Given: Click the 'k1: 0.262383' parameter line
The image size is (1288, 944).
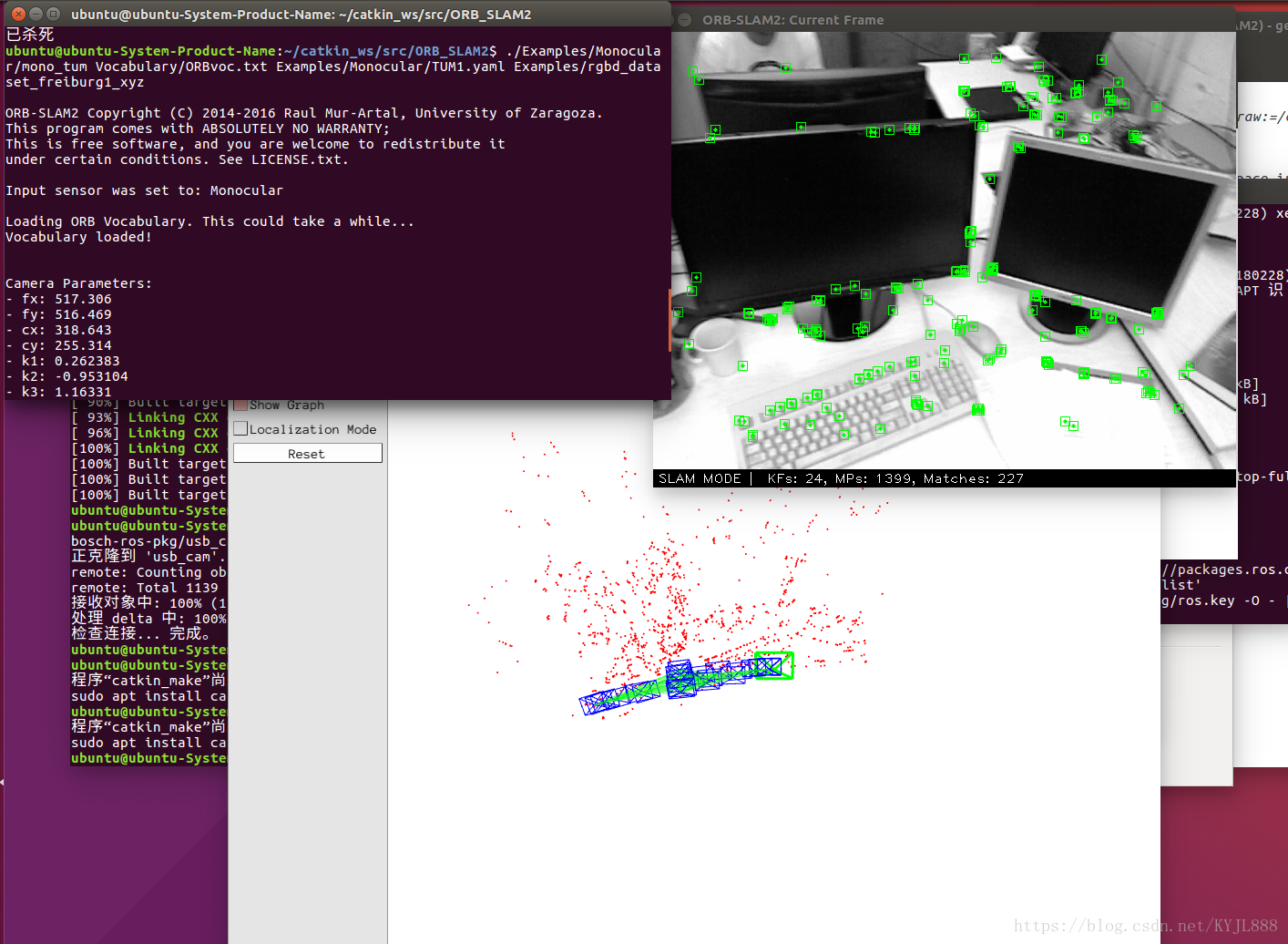Looking at the screenshot, I should click(x=63, y=361).
